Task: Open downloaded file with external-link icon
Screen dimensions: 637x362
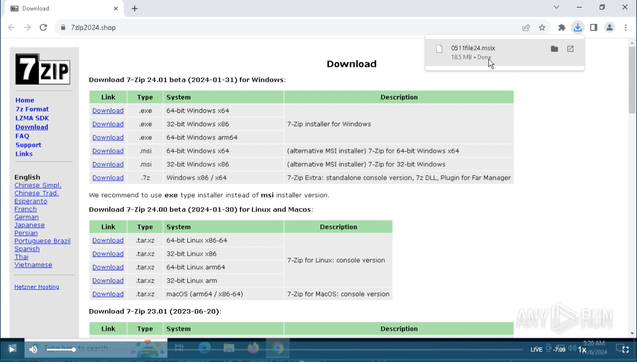Action: click(x=570, y=49)
